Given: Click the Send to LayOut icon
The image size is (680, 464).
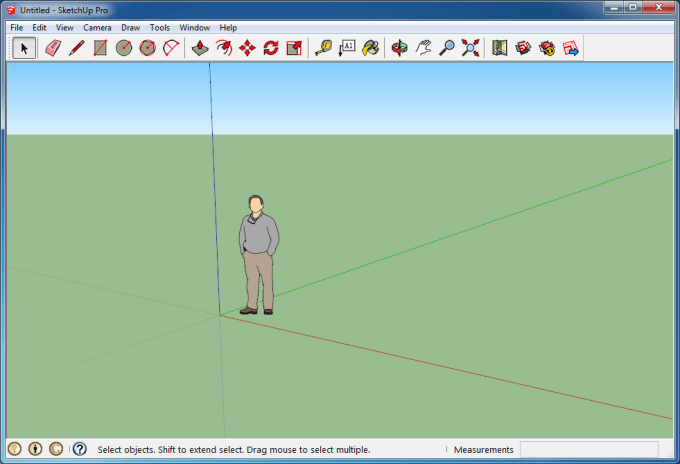Looking at the screenshot, I should pyautogui.click(x=571, y=48).
